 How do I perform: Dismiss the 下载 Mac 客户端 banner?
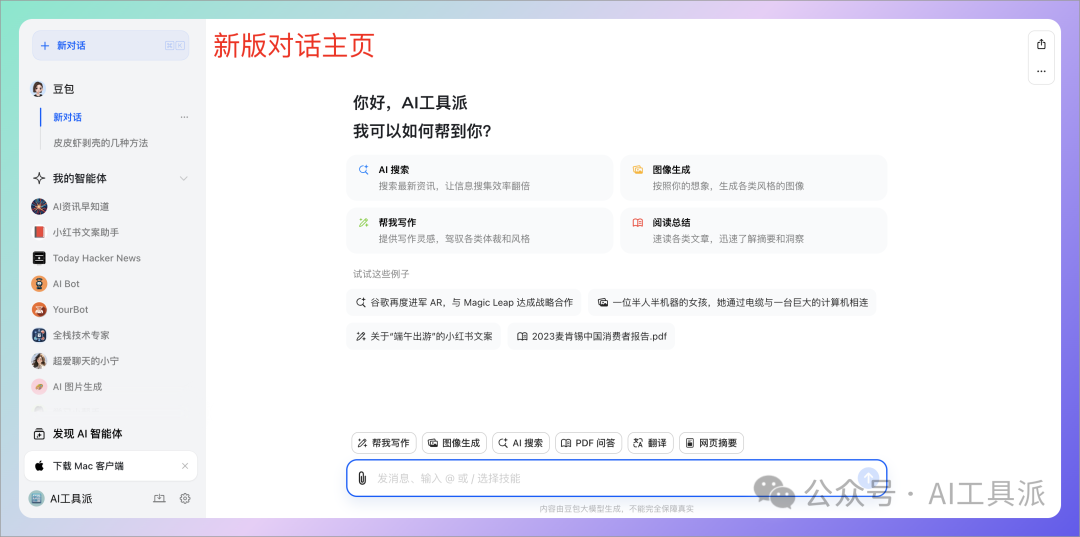tap(185, 466)
